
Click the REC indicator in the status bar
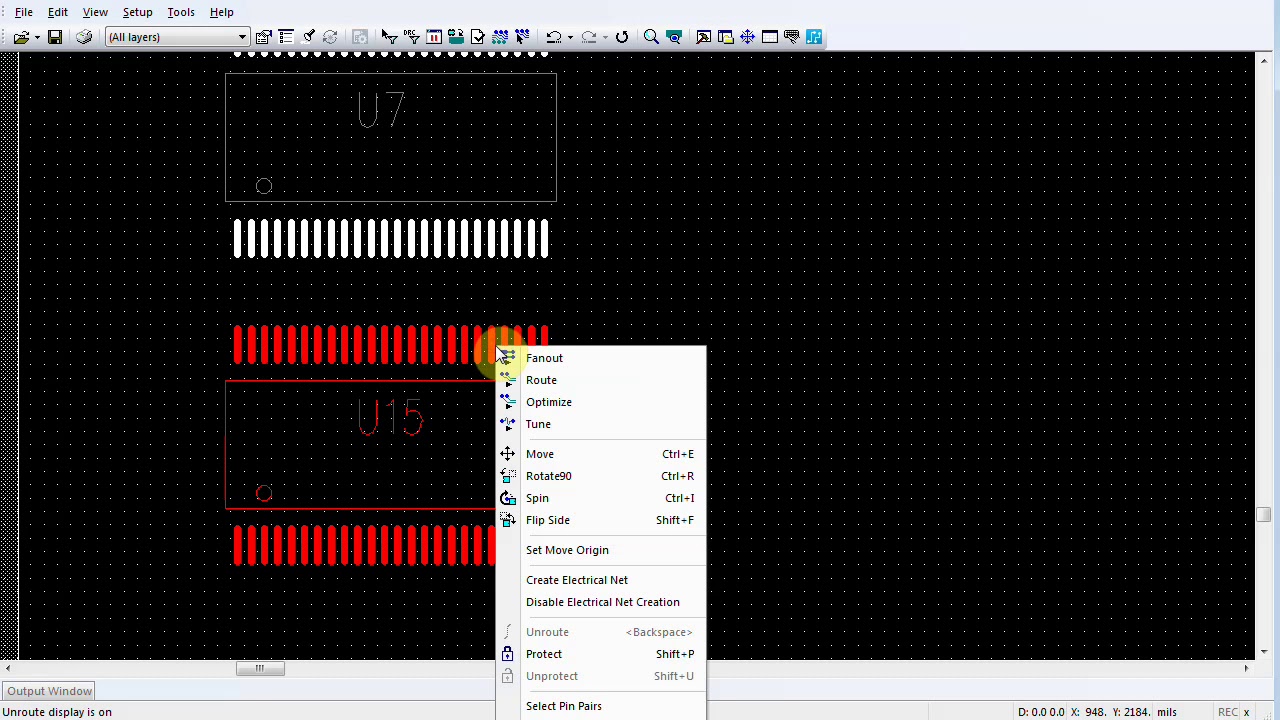coord(1228,712)
